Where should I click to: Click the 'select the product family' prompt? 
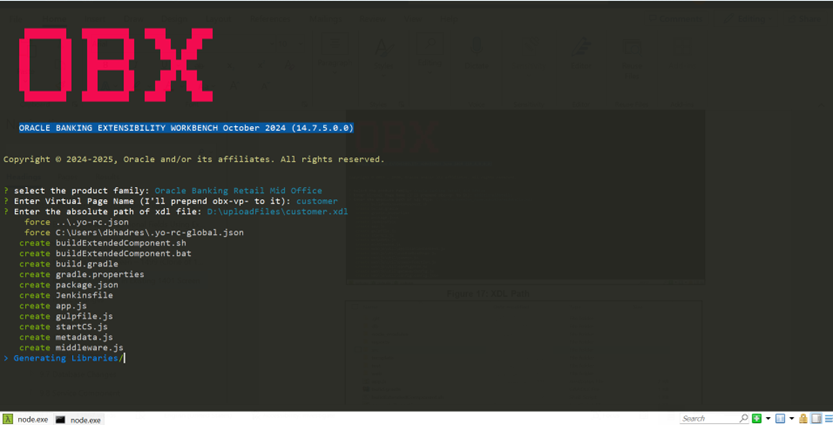pyautogui.click(x=82, y=190)
